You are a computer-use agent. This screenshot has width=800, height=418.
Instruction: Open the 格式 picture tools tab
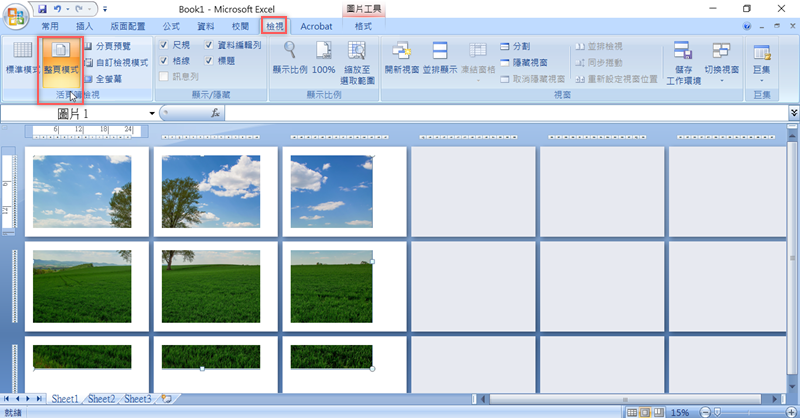tap(363, 27)
